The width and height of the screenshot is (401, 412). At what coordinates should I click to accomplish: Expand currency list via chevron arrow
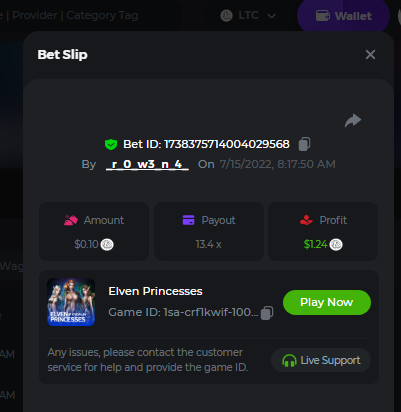click(272, 16)
